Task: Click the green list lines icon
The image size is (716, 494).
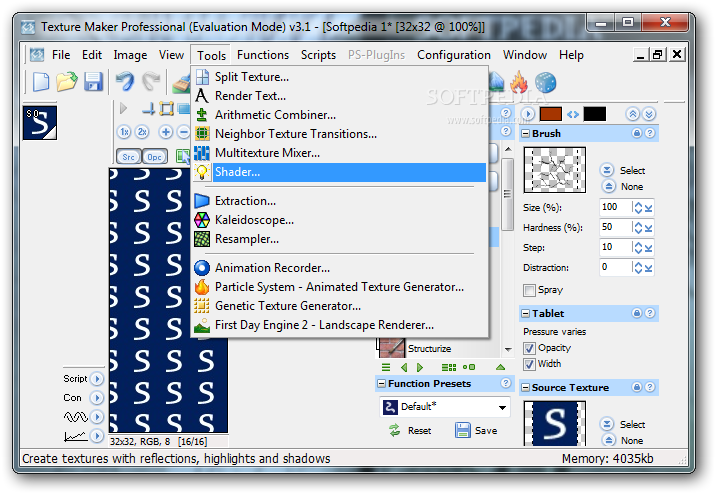Action: (386, 367)
